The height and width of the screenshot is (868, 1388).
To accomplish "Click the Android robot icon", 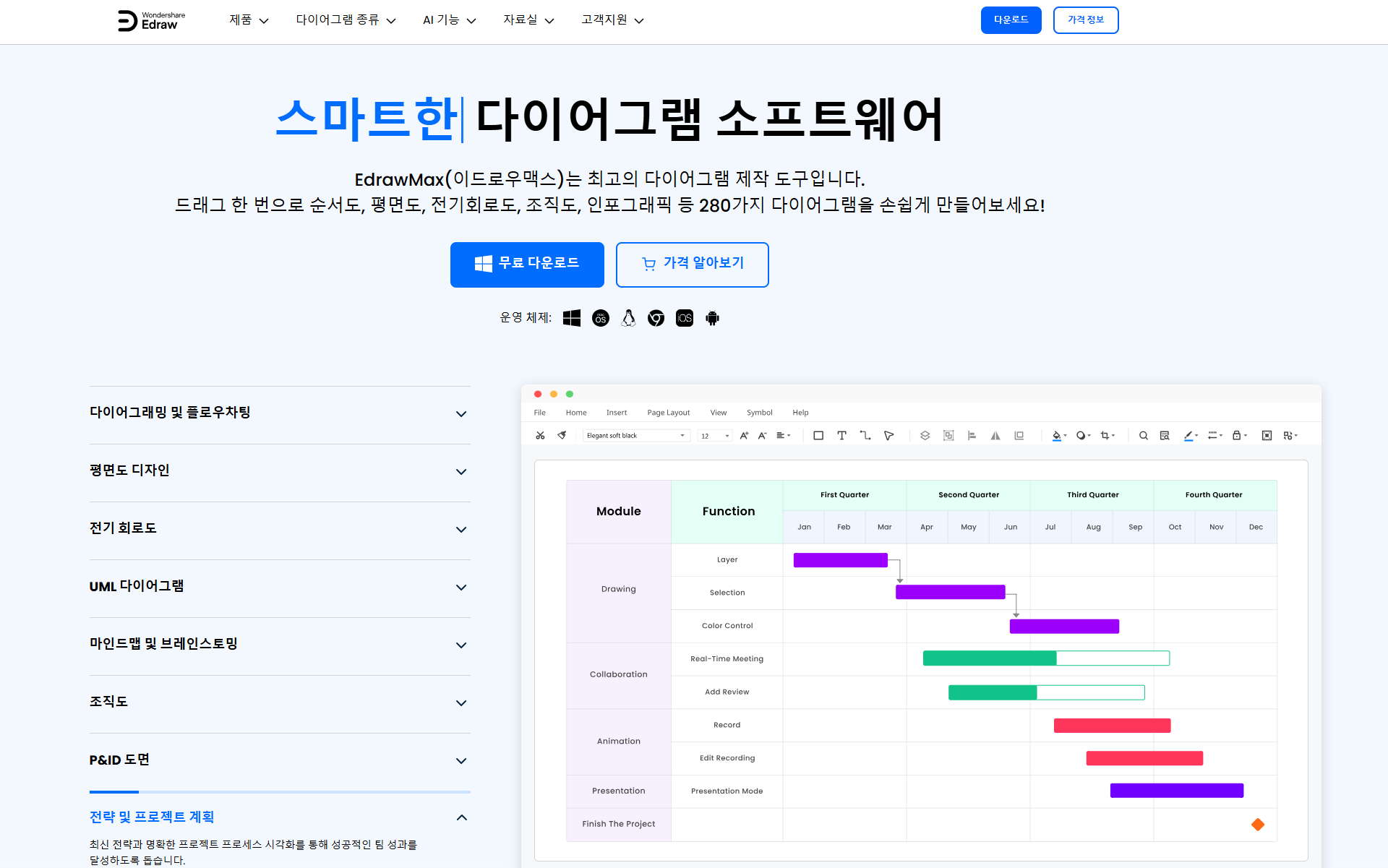I will [x=712, y=318].
